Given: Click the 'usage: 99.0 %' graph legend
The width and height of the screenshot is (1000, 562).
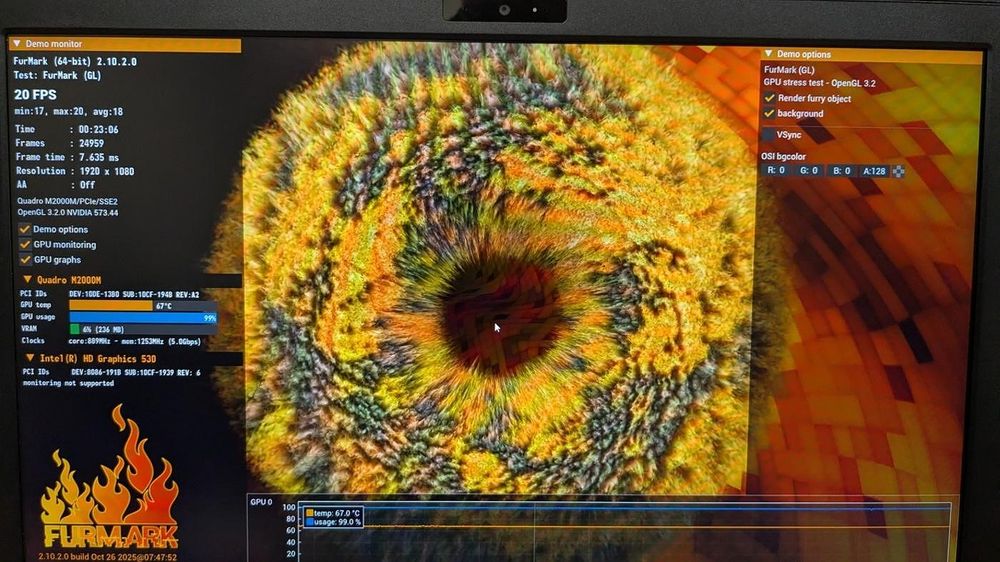Looking at the screenshot, I should click(x=334, y=522).
